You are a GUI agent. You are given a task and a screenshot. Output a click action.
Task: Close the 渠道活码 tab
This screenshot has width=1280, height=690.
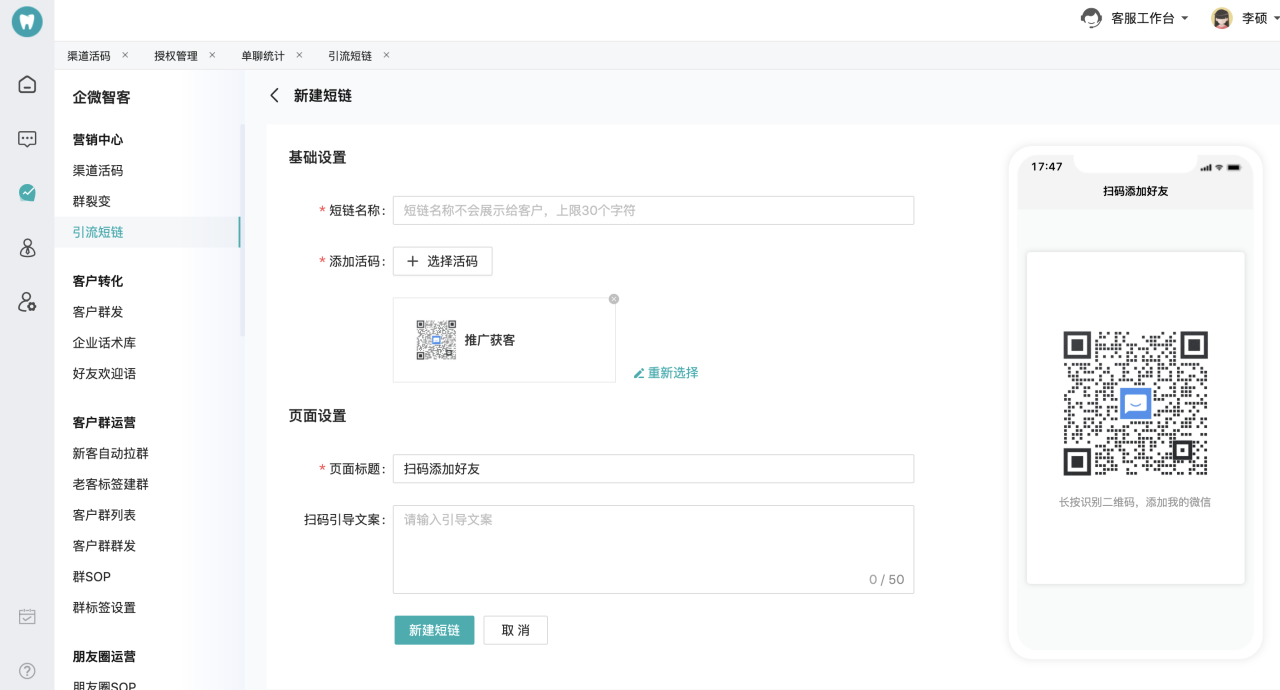coord(125,55)
